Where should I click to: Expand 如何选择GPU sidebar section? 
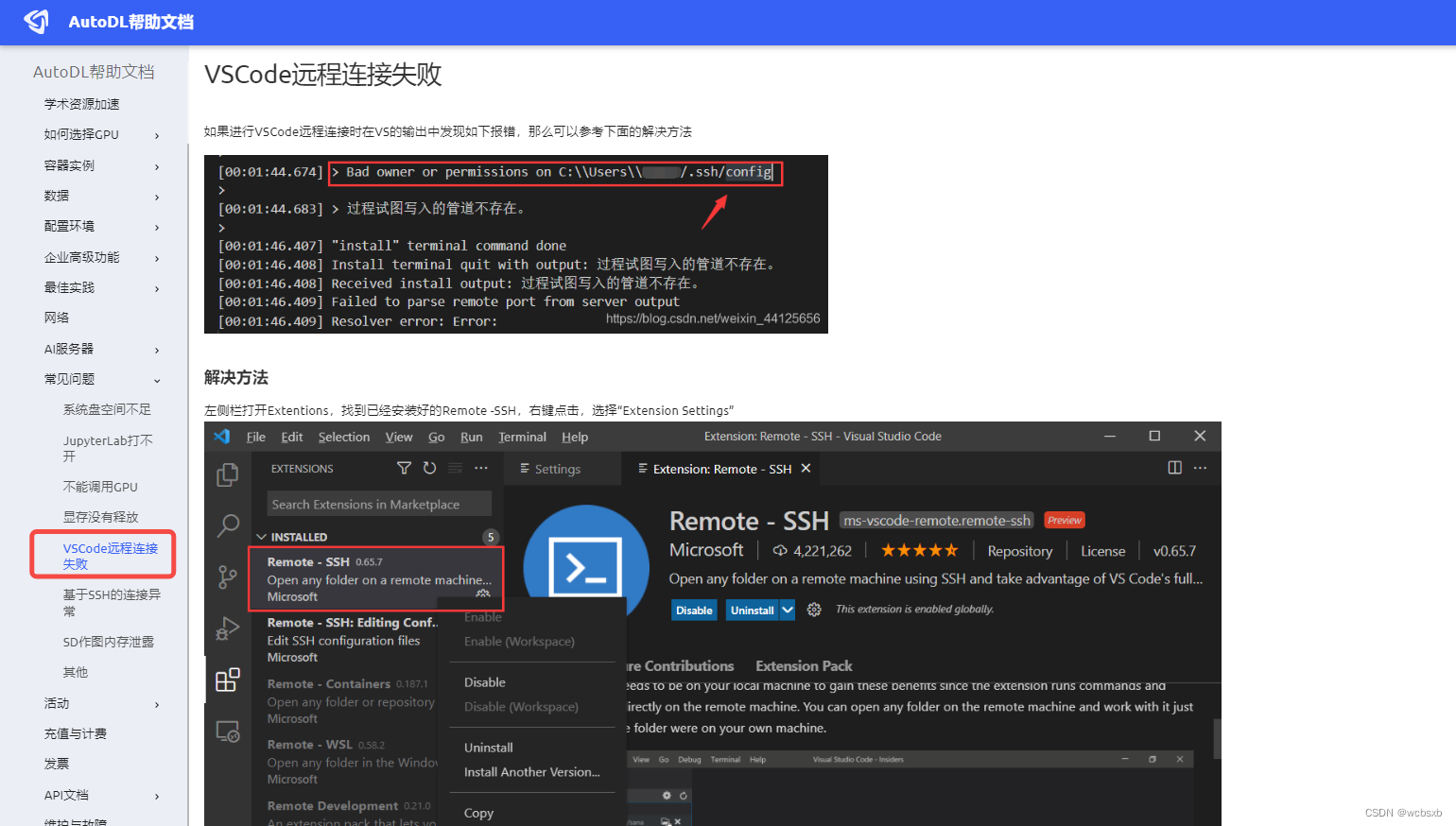click(x=157, y=135)
